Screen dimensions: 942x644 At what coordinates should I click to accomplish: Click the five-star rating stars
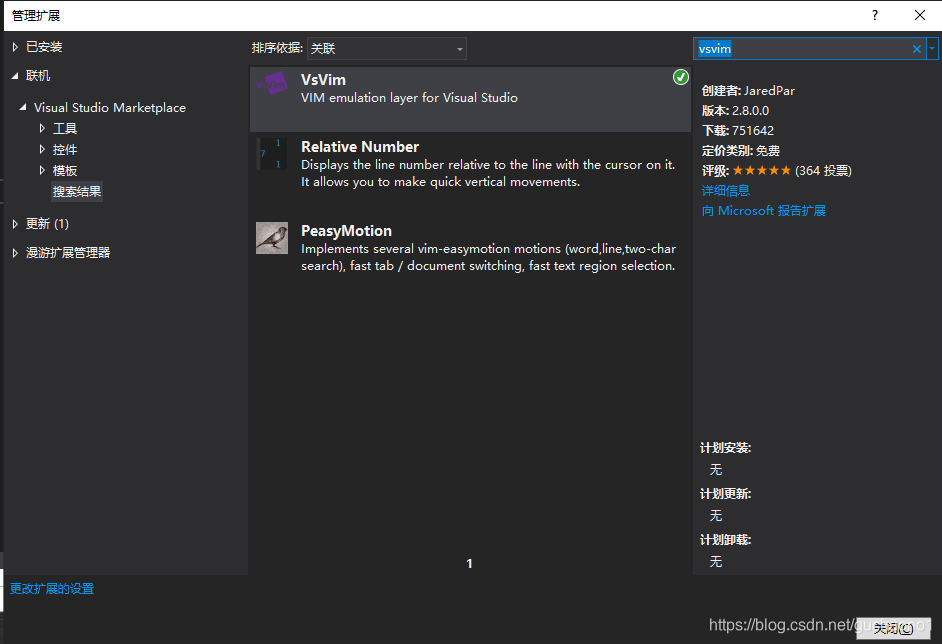point(762,171)
